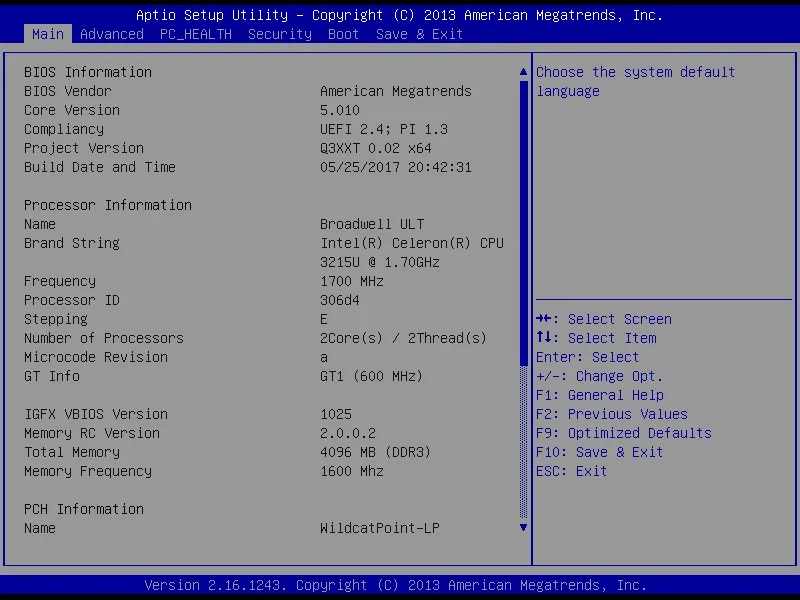
Task: Click the Build Date and Time value
Action: tap(395, 167)
